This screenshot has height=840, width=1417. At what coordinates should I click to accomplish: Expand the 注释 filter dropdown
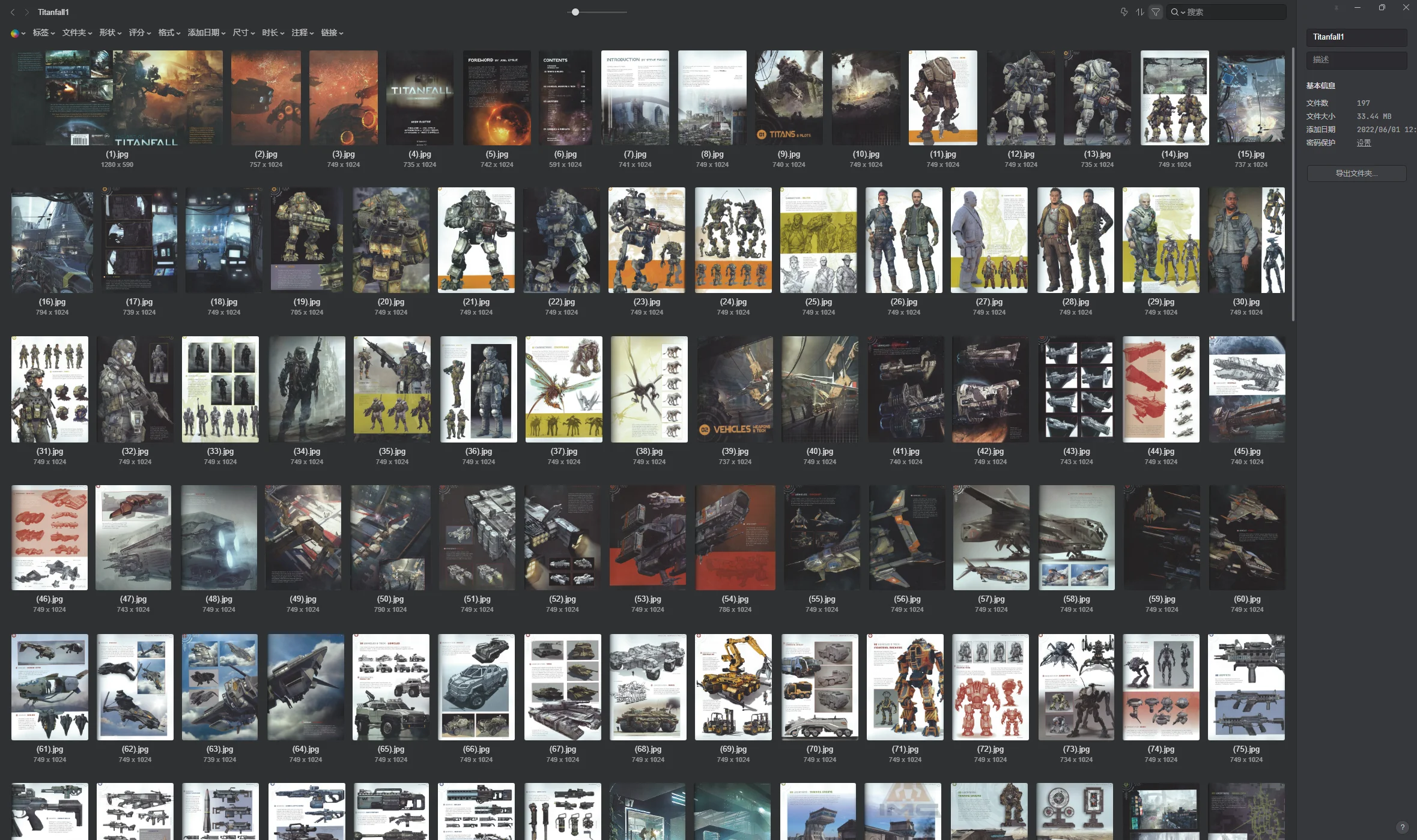coord(303,32)
